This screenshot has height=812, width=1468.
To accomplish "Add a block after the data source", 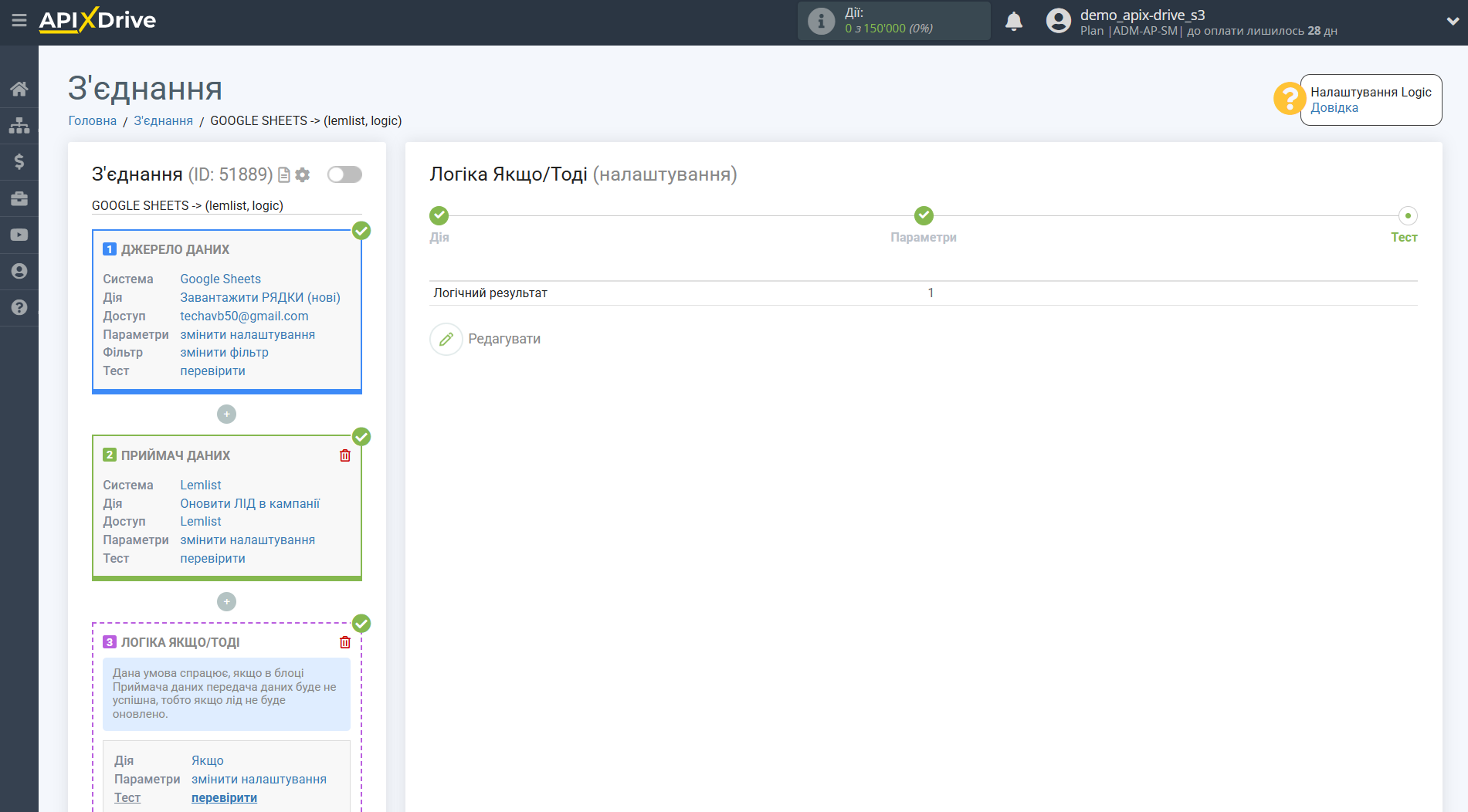I will tap(226, 414).
